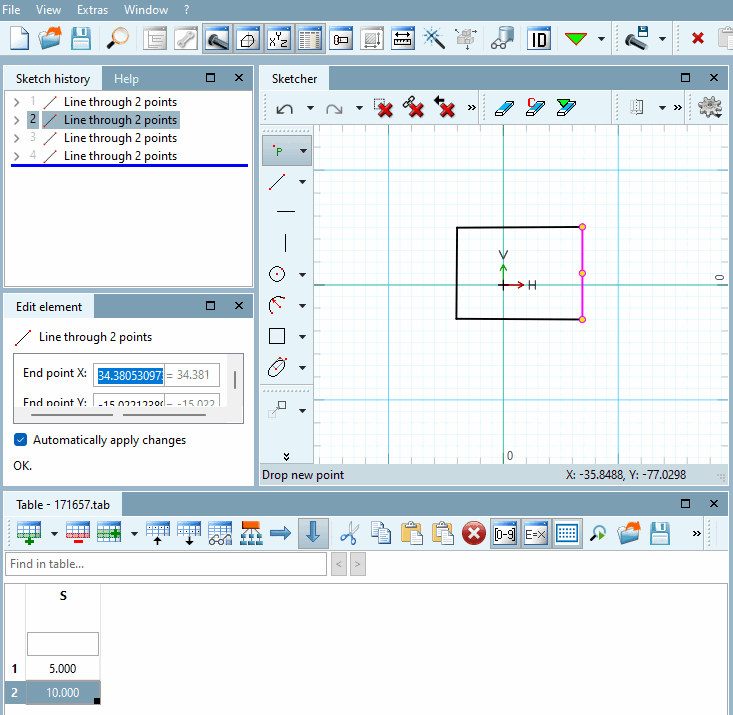733x715 pixels.
Task: Open the circle tool dropdown arrow
Action: [302, 274]
